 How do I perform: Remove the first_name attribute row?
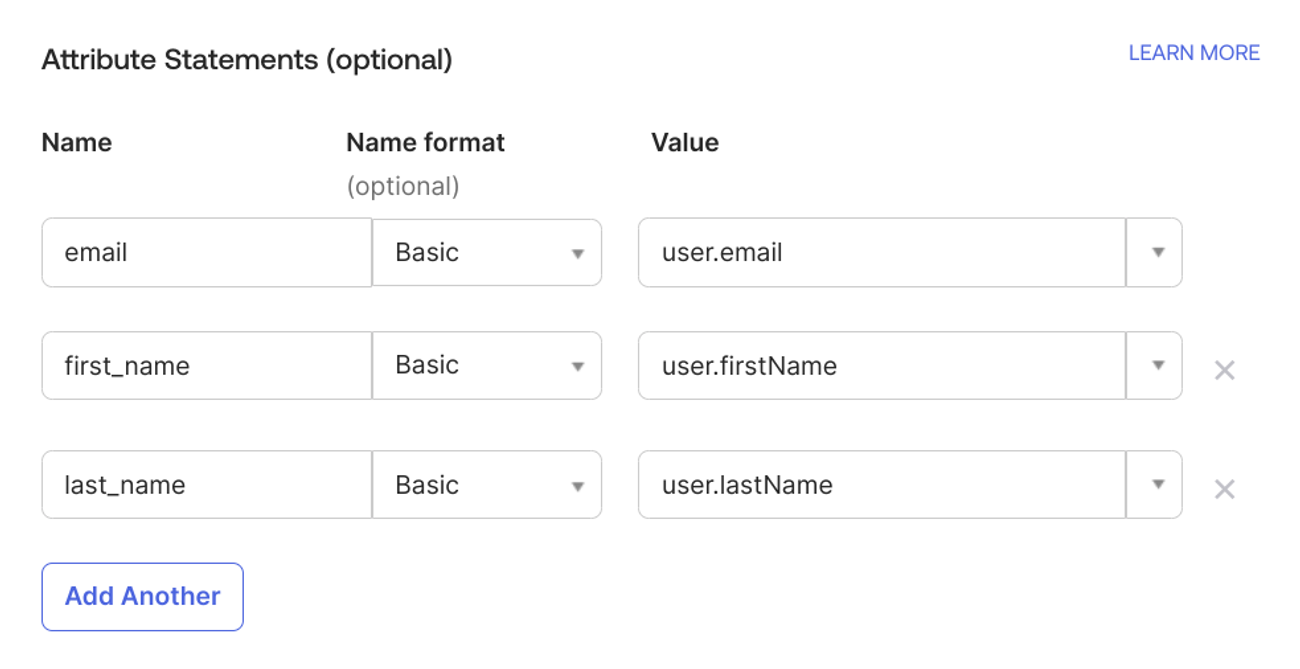(x=1224, y=370)
